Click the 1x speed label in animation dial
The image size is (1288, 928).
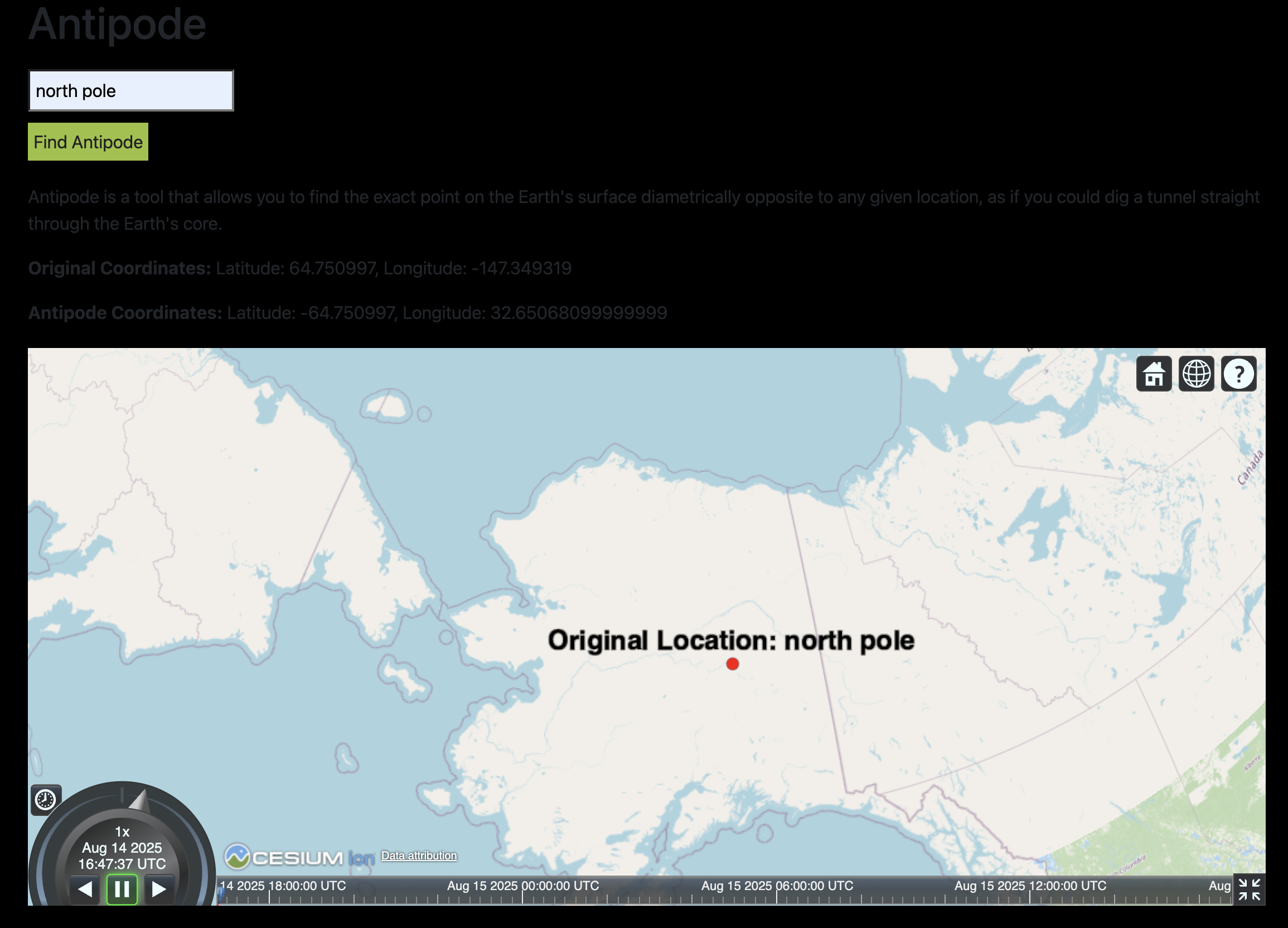pyautogui.click(x=122, y=832)
